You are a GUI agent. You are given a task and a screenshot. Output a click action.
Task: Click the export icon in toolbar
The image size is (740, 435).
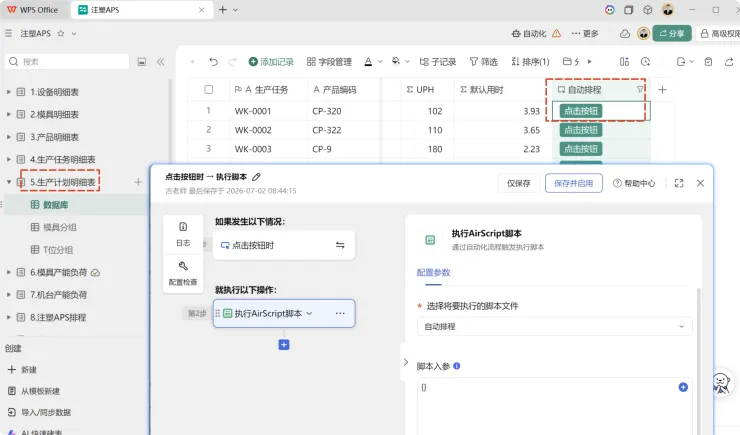pos(681,62)
